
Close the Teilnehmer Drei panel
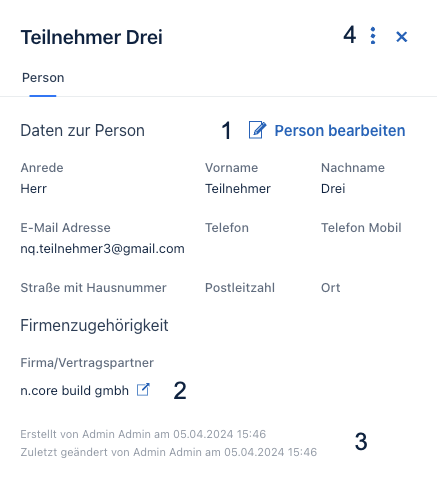pyautogui.click(x=402, y=37)
